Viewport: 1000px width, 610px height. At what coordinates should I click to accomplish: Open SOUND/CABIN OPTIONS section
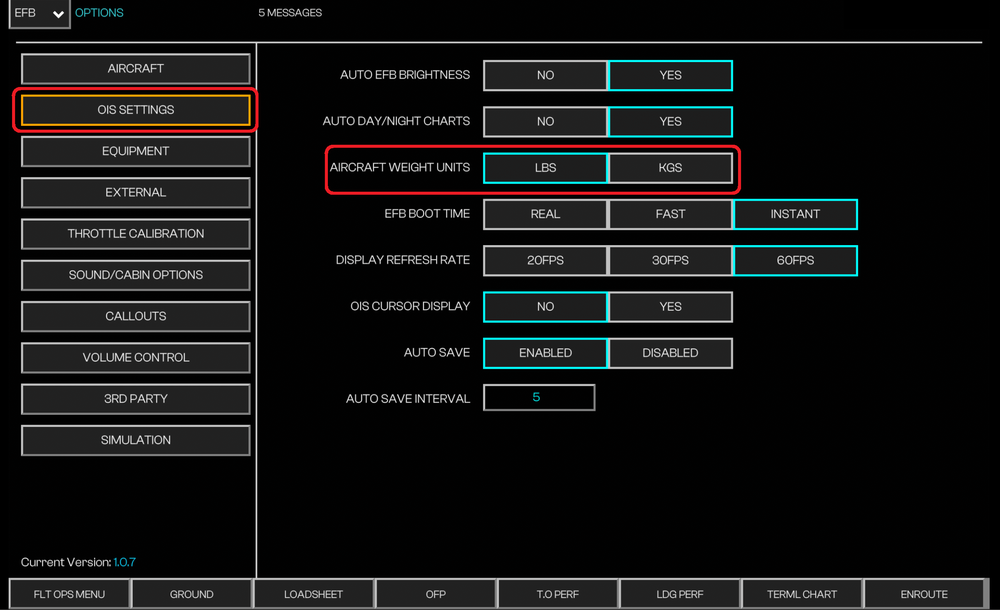[136, 275]
